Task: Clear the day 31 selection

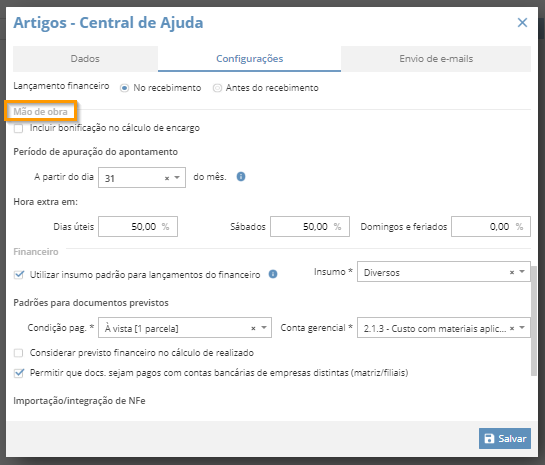Action: tap(167, 178)
